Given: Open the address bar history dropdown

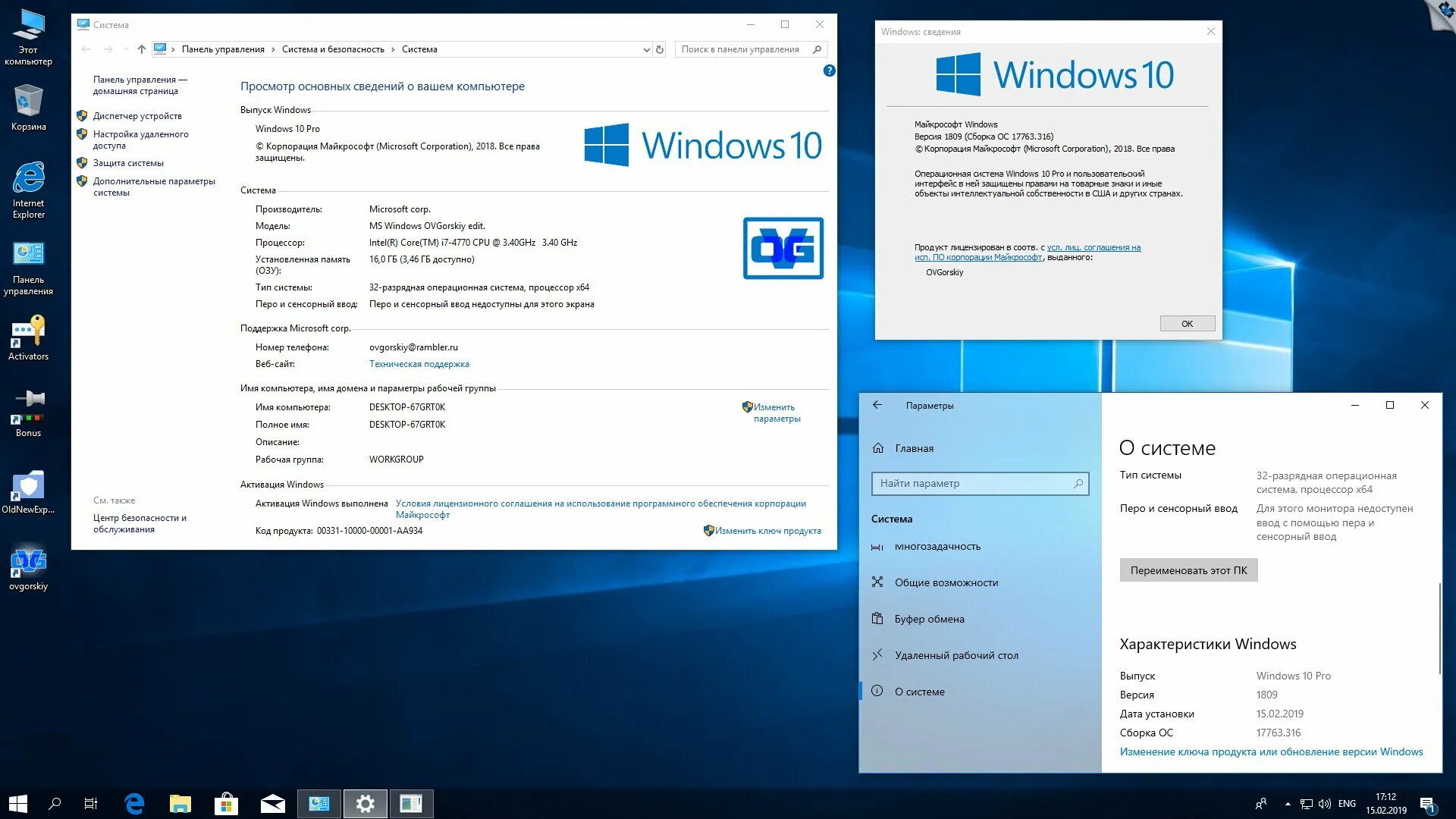Looking at the screenshot, I should pos(646,49).
